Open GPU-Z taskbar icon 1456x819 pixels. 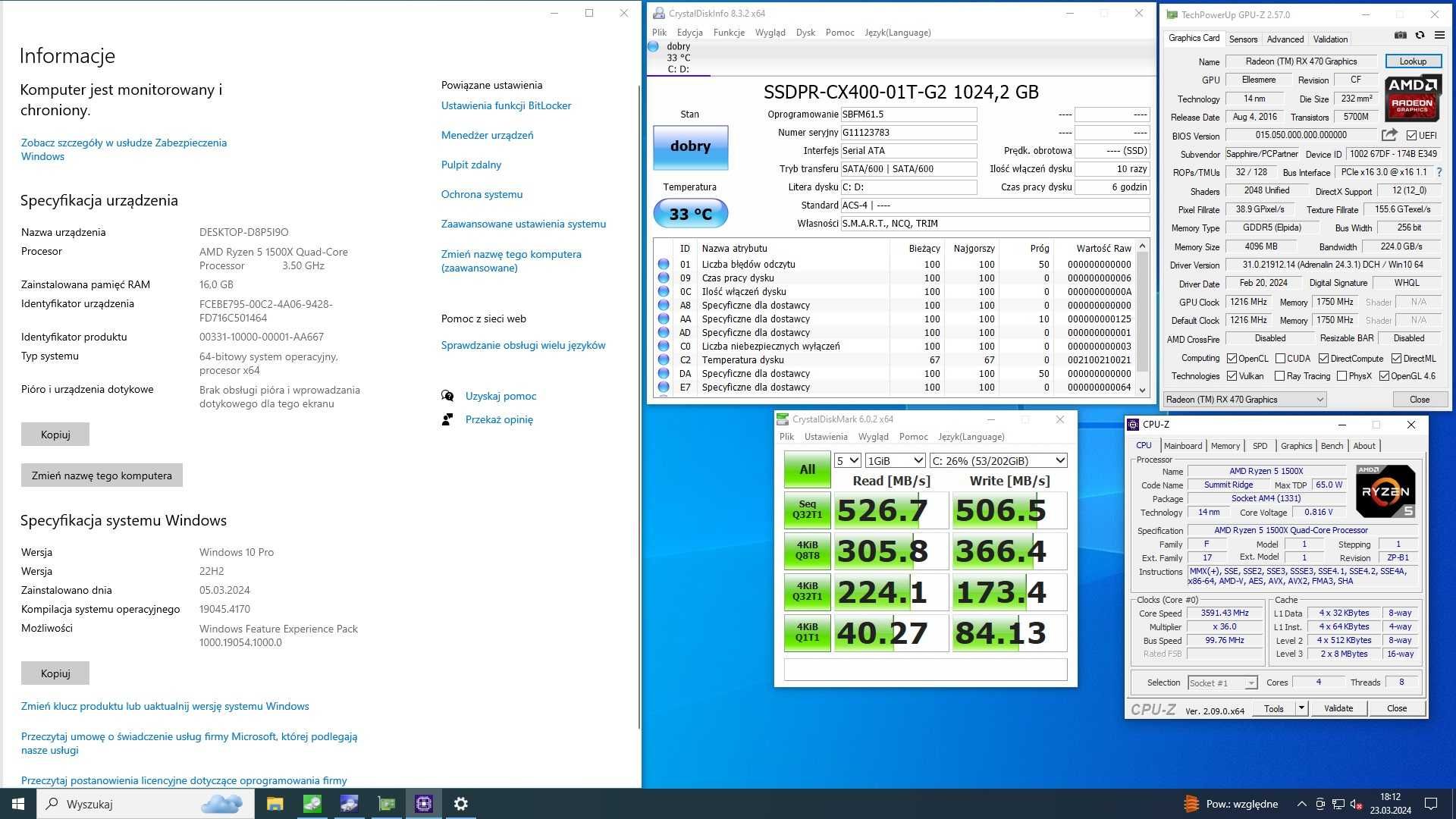click(x=387, y=804)
